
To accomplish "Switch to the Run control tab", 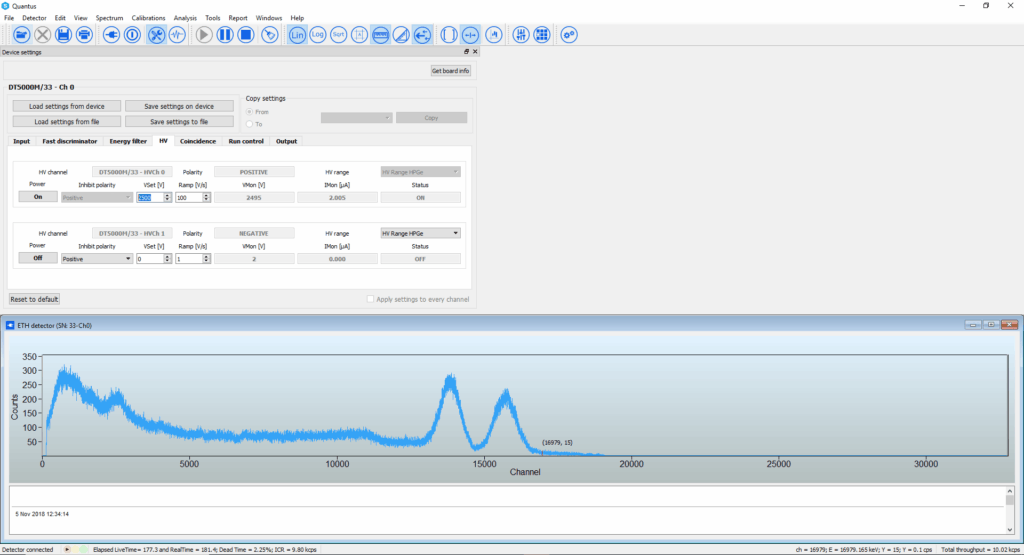I will [x=246, y=141].
